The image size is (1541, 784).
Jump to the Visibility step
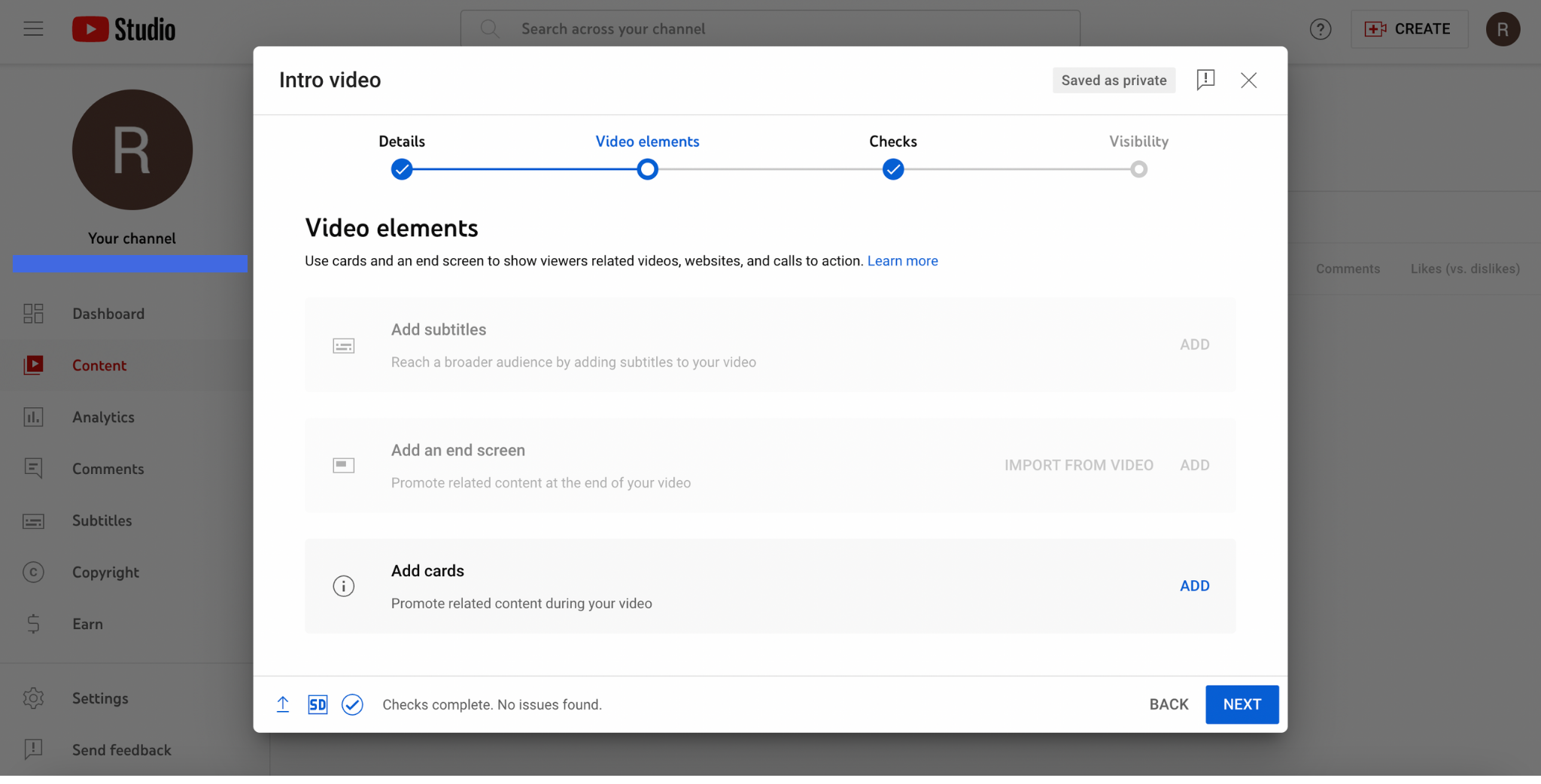[1138, 169]
